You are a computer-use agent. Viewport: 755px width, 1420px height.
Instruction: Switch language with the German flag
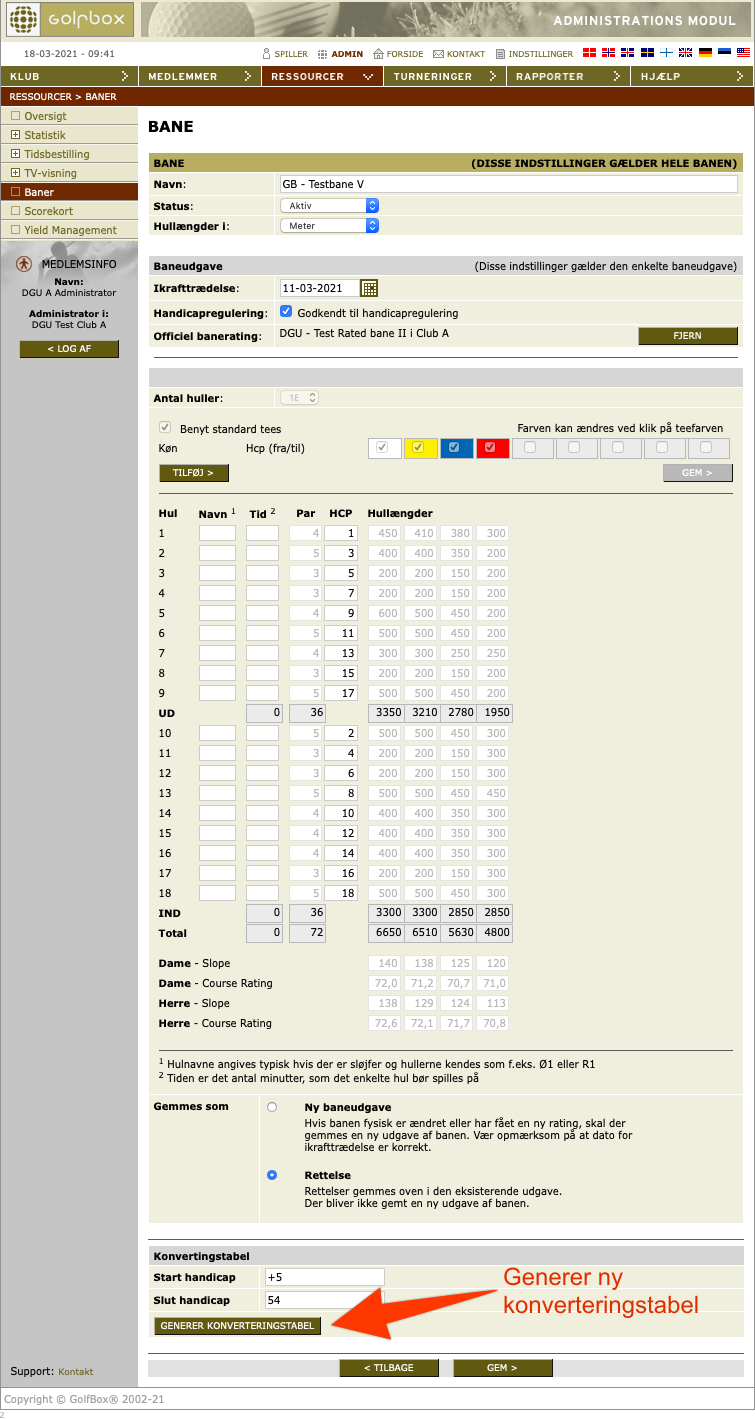tap(705, 53)
